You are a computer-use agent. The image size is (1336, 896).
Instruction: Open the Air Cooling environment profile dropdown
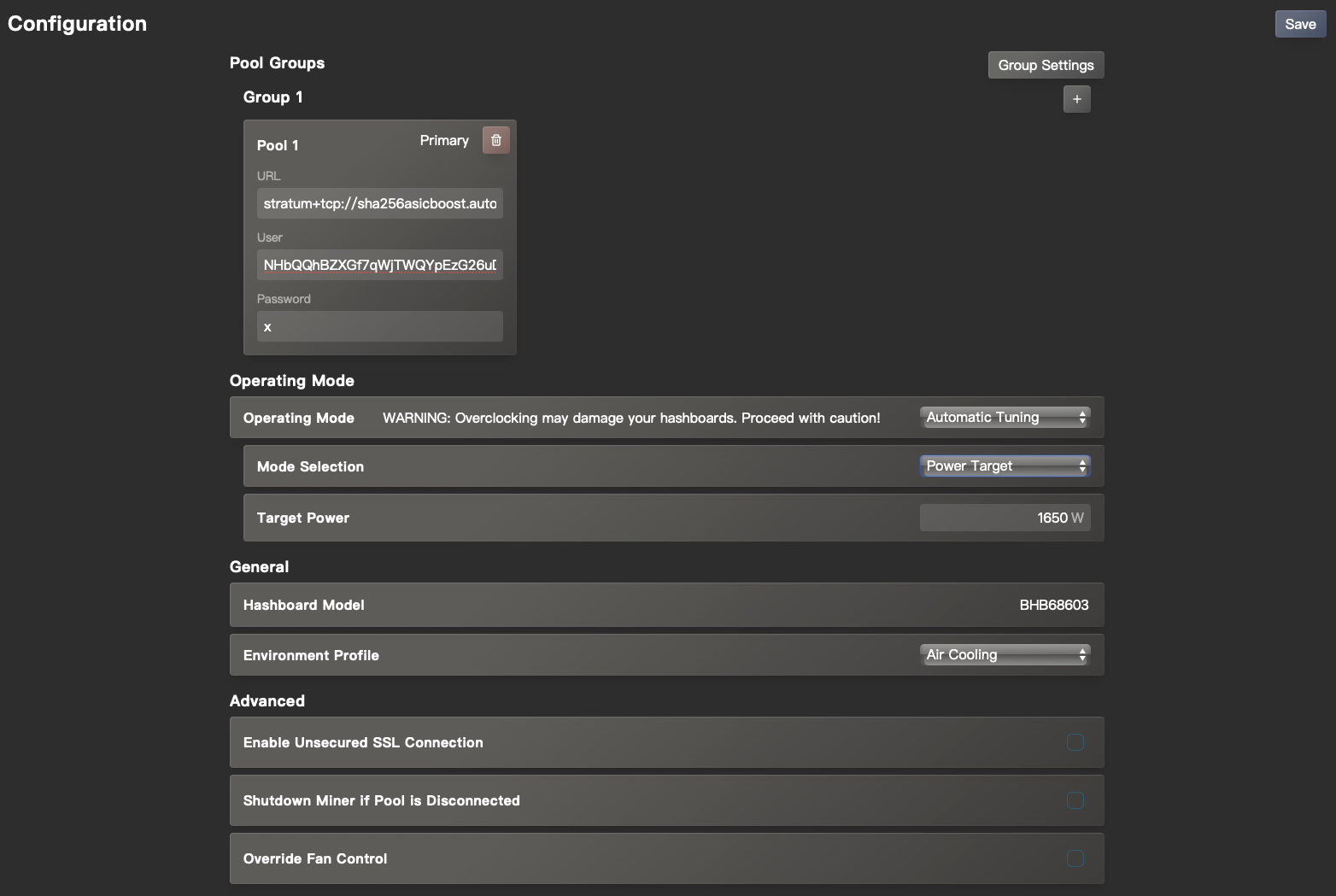click(x=1005, y=654)
